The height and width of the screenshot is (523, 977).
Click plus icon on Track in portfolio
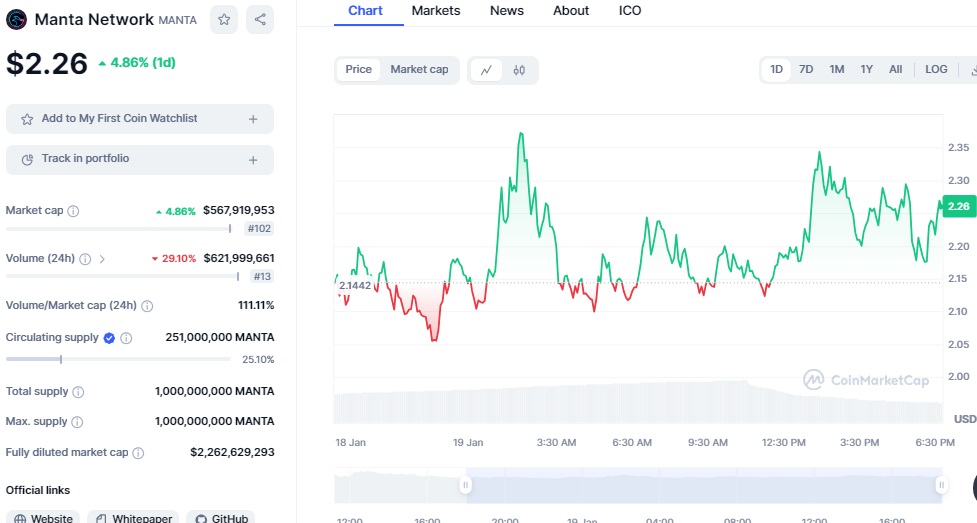pyautogui.click(x=253, y=160)
